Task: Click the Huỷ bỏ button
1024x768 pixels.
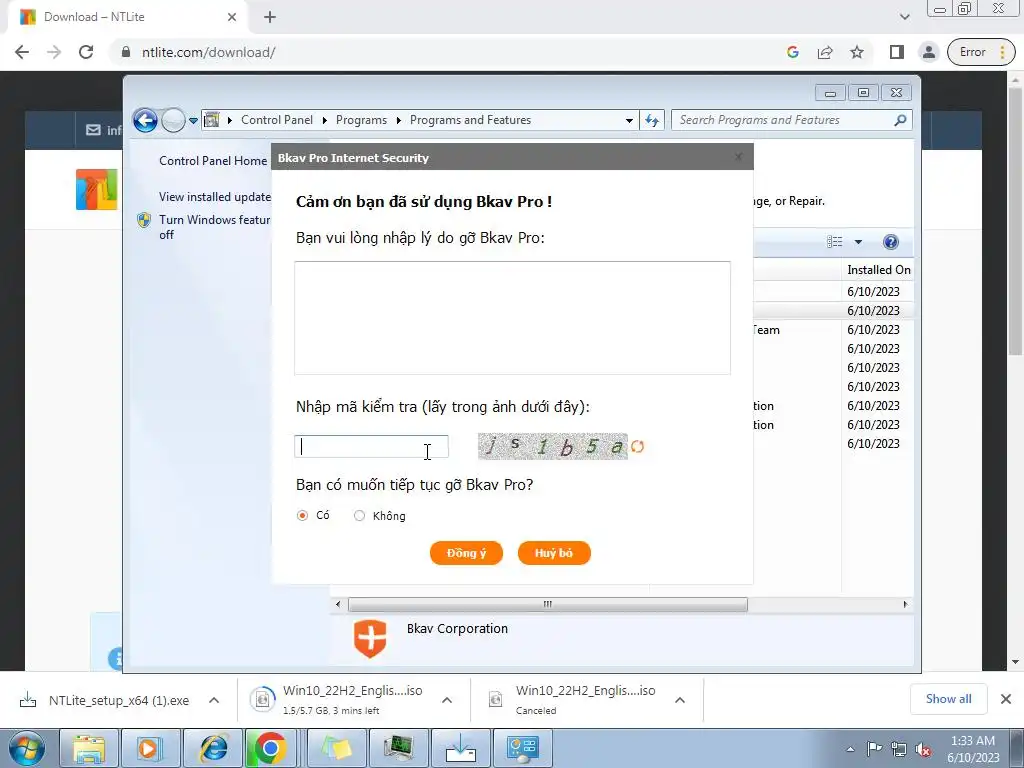Action: 554,553
